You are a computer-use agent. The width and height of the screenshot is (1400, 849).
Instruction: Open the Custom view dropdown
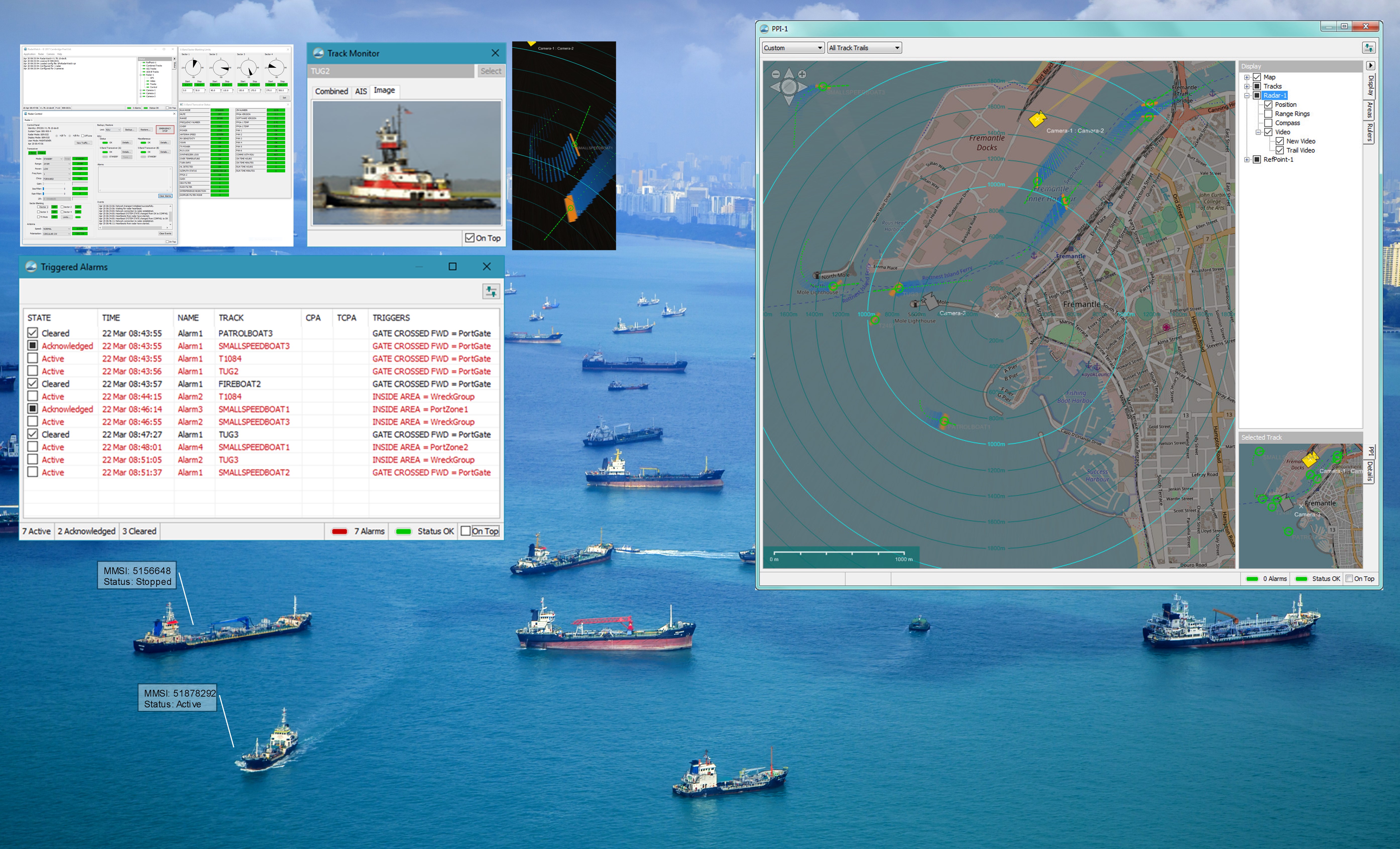pyautogui.click(x=793, y=48)
